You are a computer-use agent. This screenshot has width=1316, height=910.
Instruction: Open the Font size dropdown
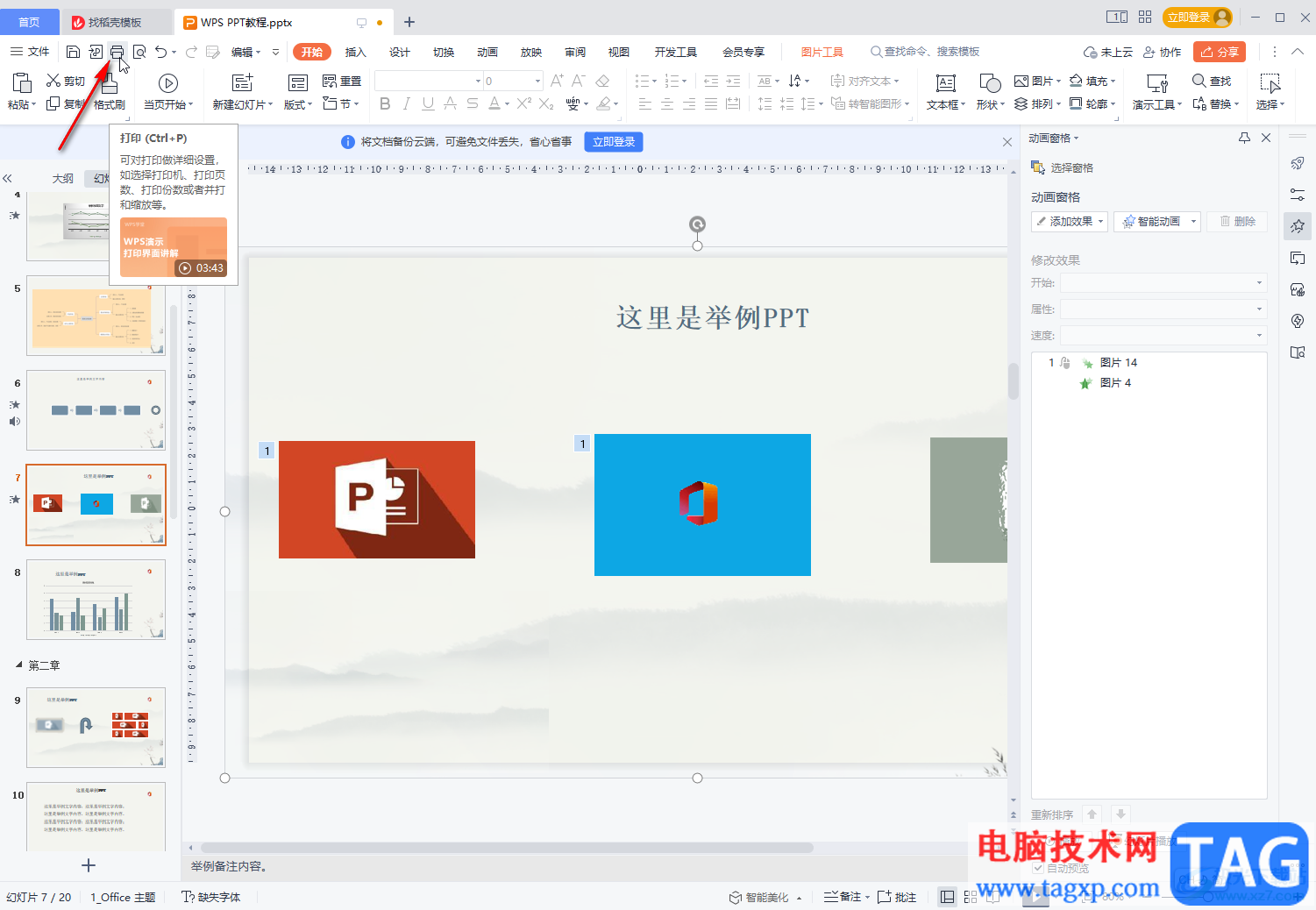[537, 81]
